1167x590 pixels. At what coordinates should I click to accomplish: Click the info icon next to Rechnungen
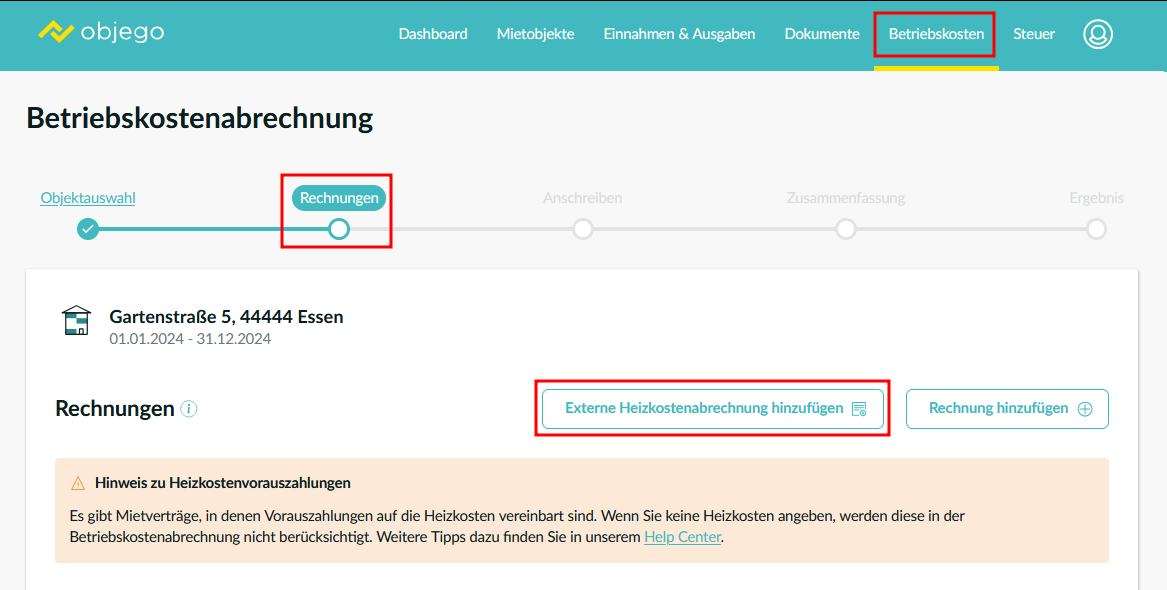coord(189,408)
